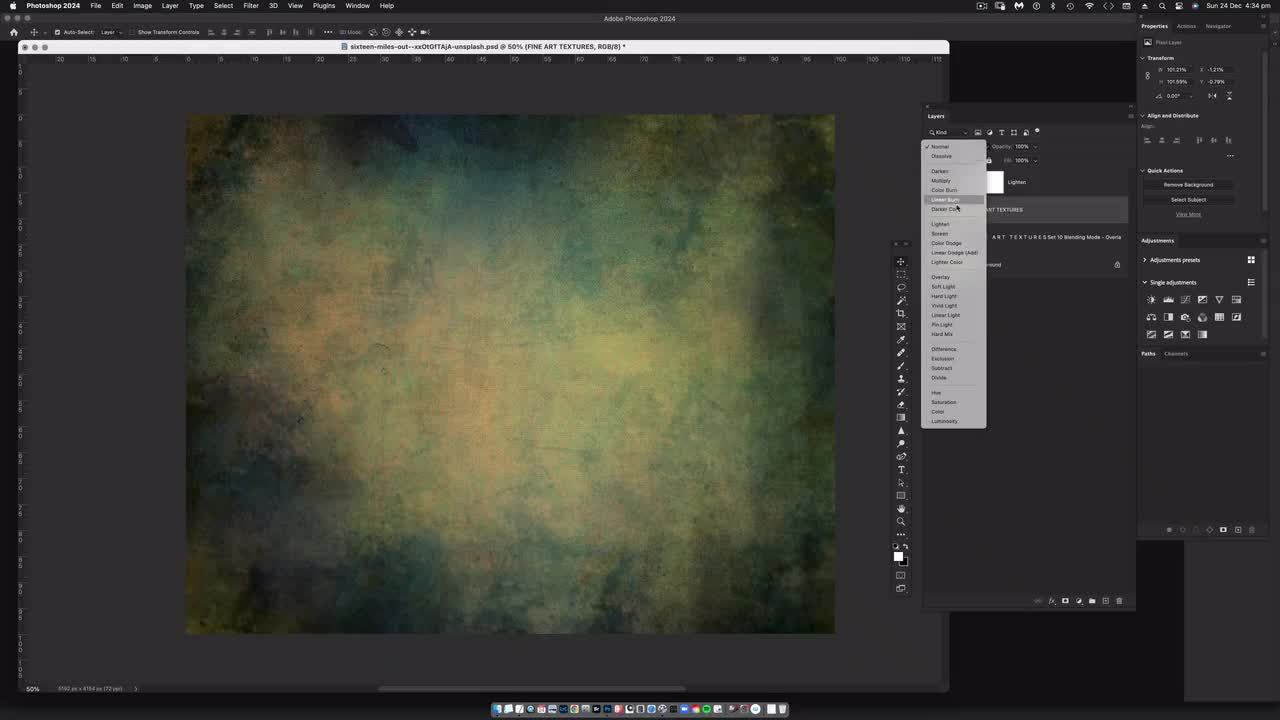Select the Crop tool

click(x=901, y=313)
